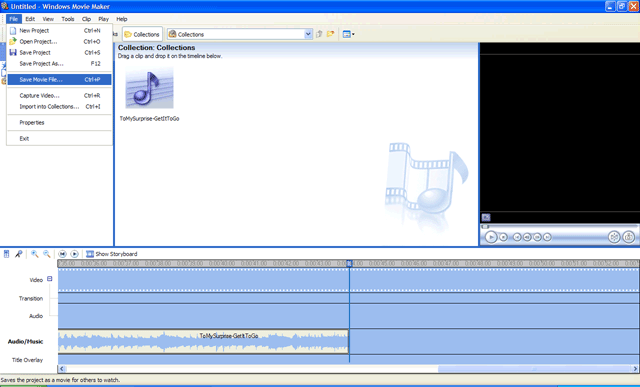
Task: Click the Rewind Timeline button
Action: [62, 254]
